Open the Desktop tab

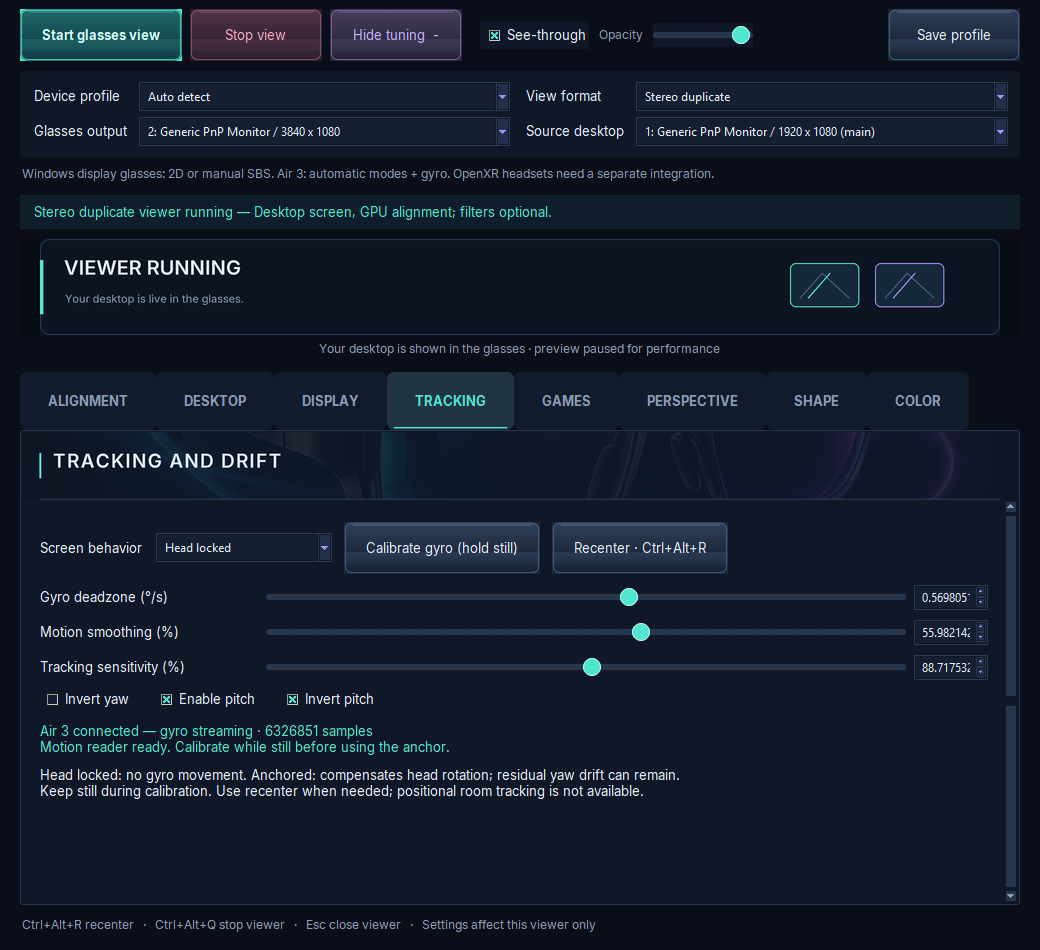point(215,401)
